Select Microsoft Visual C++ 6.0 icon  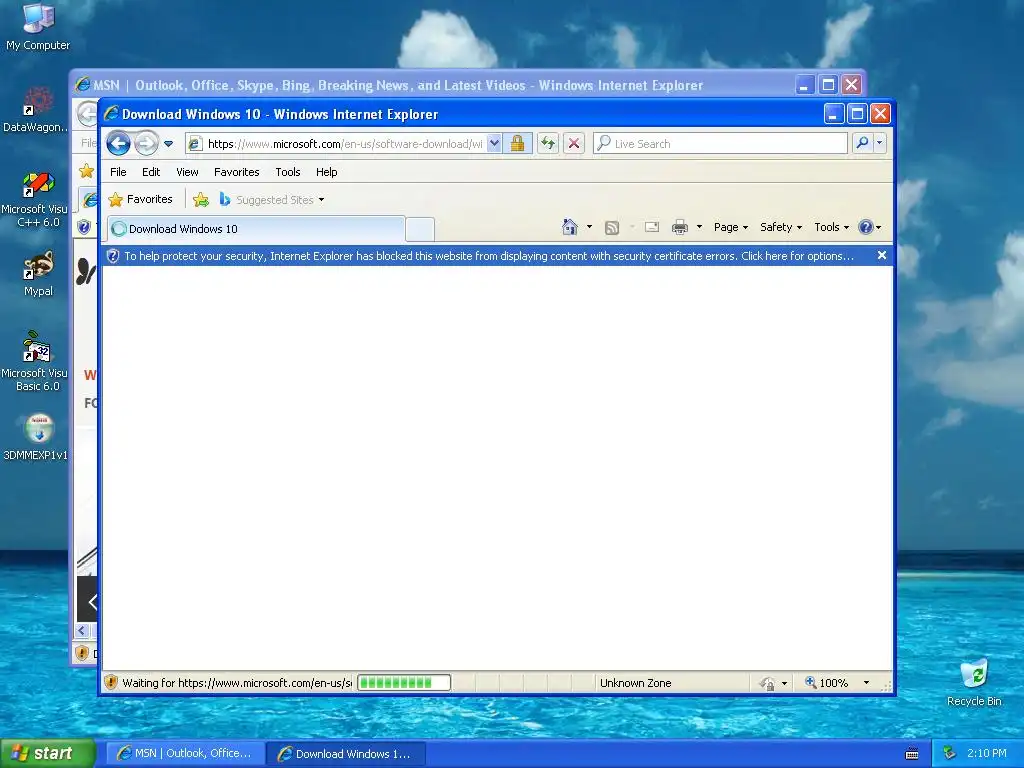pos(37,199)
